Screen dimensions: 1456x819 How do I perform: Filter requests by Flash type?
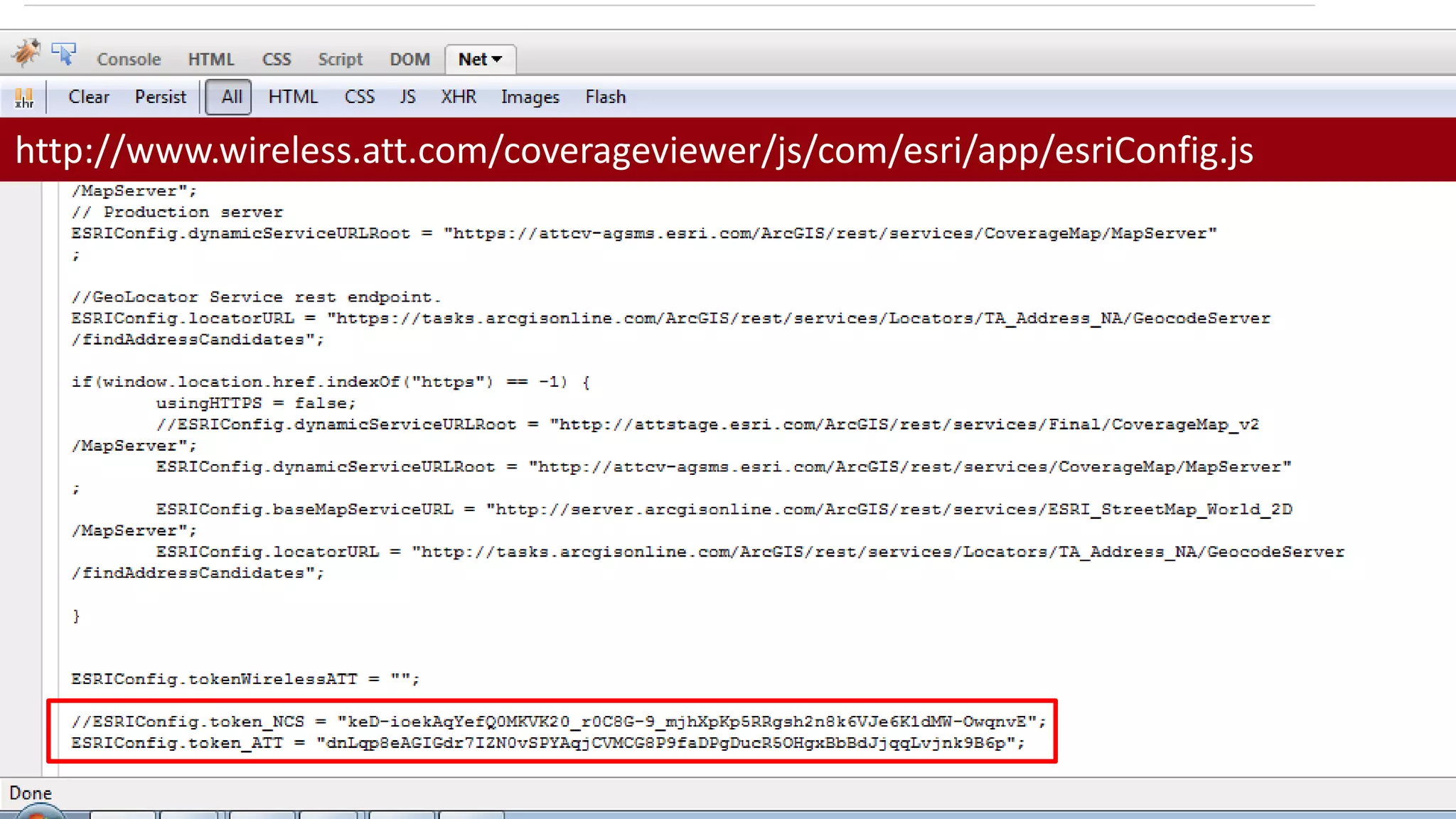pyautogui.click(x=606, y=97)
